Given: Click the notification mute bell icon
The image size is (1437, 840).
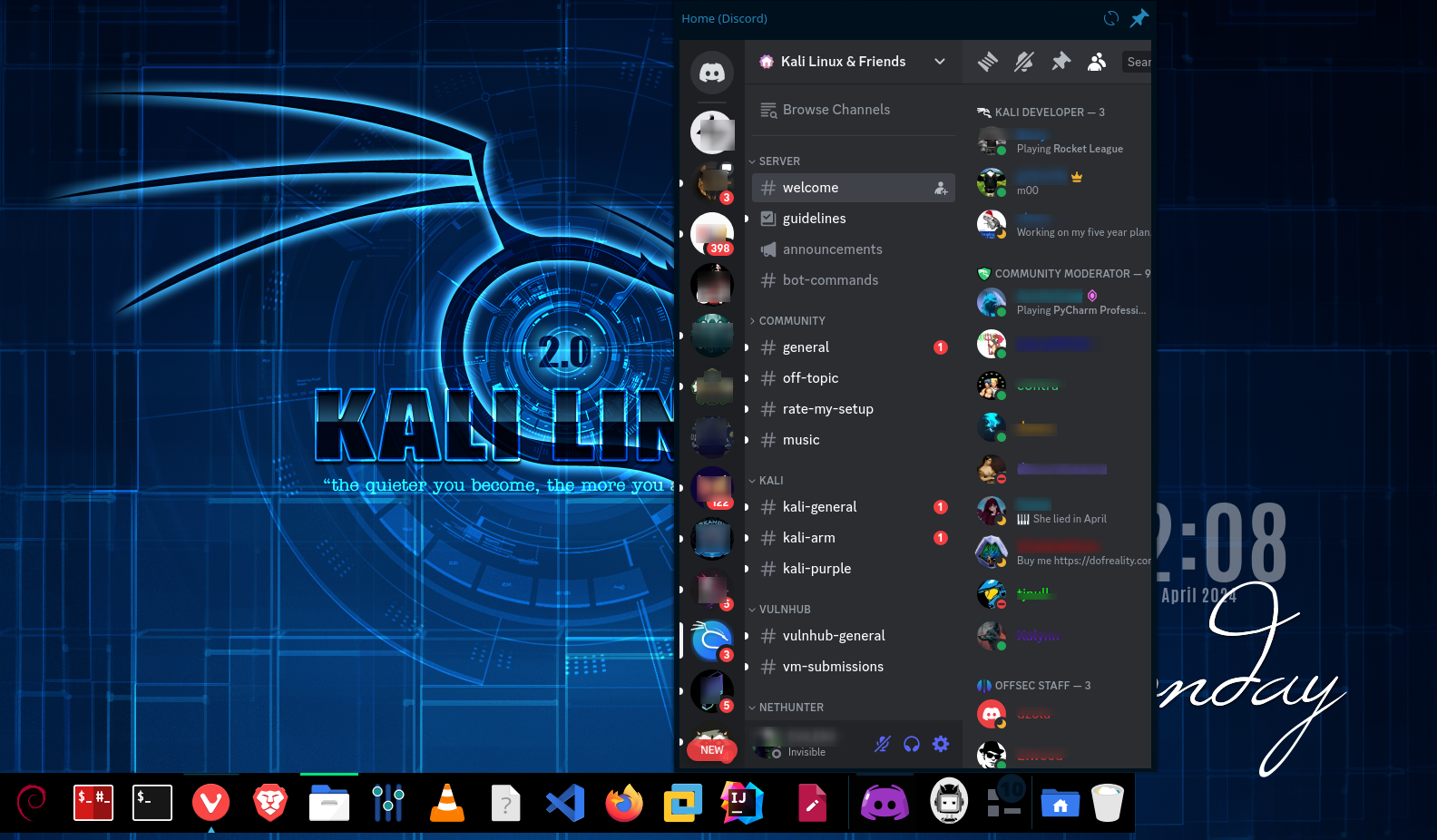Looking at the screenshot, I should (x=1024, y=62).
